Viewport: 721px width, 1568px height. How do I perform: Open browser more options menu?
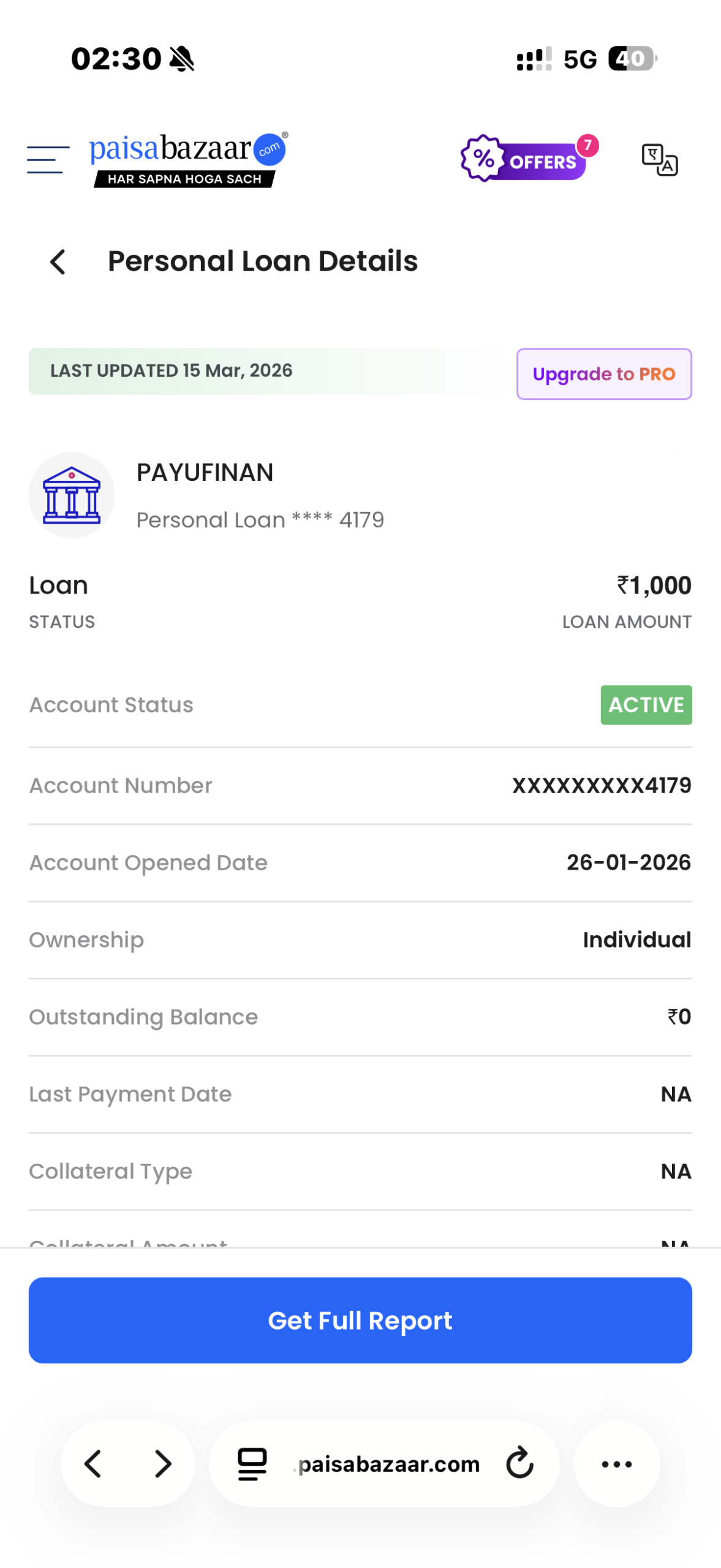point(616,1463)
